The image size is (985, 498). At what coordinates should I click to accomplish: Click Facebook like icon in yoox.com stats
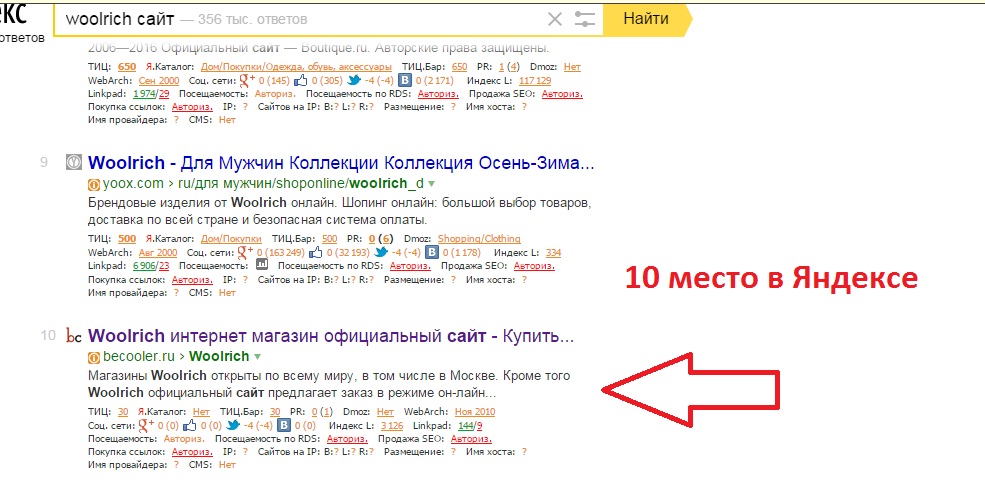(315, 252)
